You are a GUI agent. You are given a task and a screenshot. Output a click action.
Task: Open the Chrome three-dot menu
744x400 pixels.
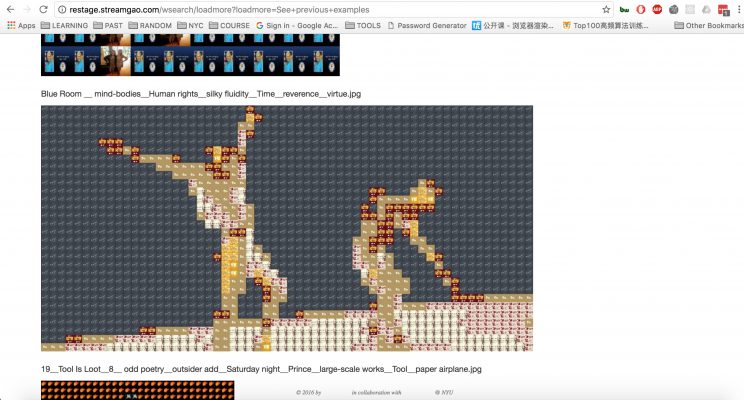pos(739,9)
